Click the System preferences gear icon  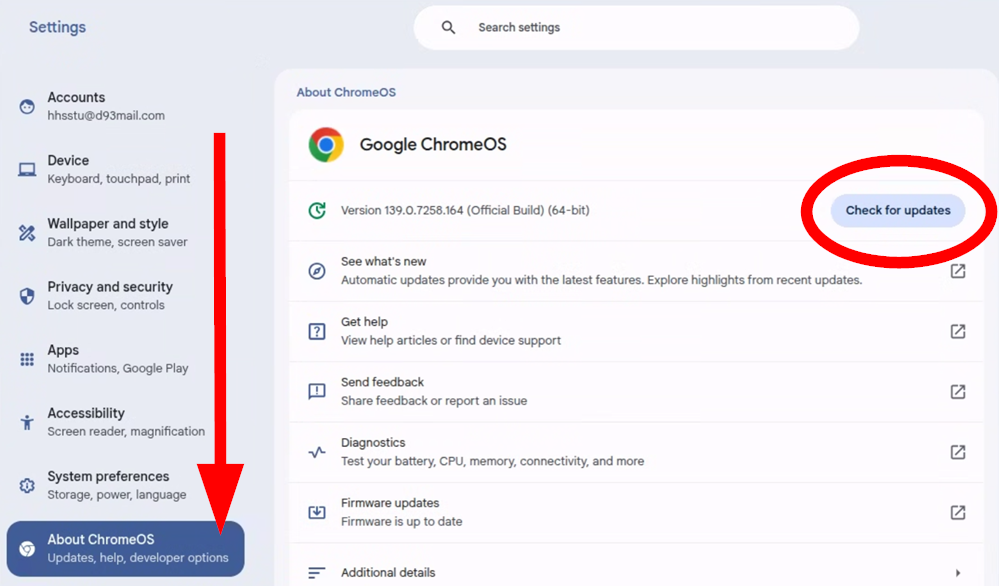coord(27,485)
